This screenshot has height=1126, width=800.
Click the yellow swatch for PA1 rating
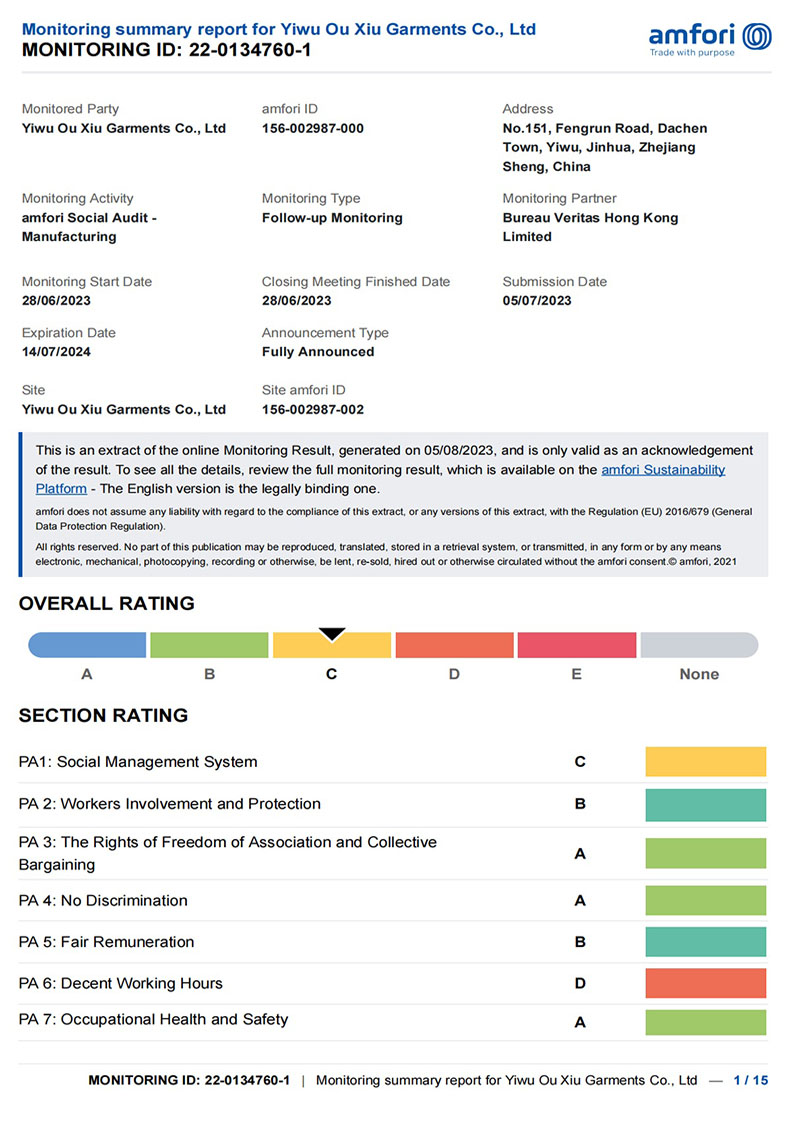[705, 762]
